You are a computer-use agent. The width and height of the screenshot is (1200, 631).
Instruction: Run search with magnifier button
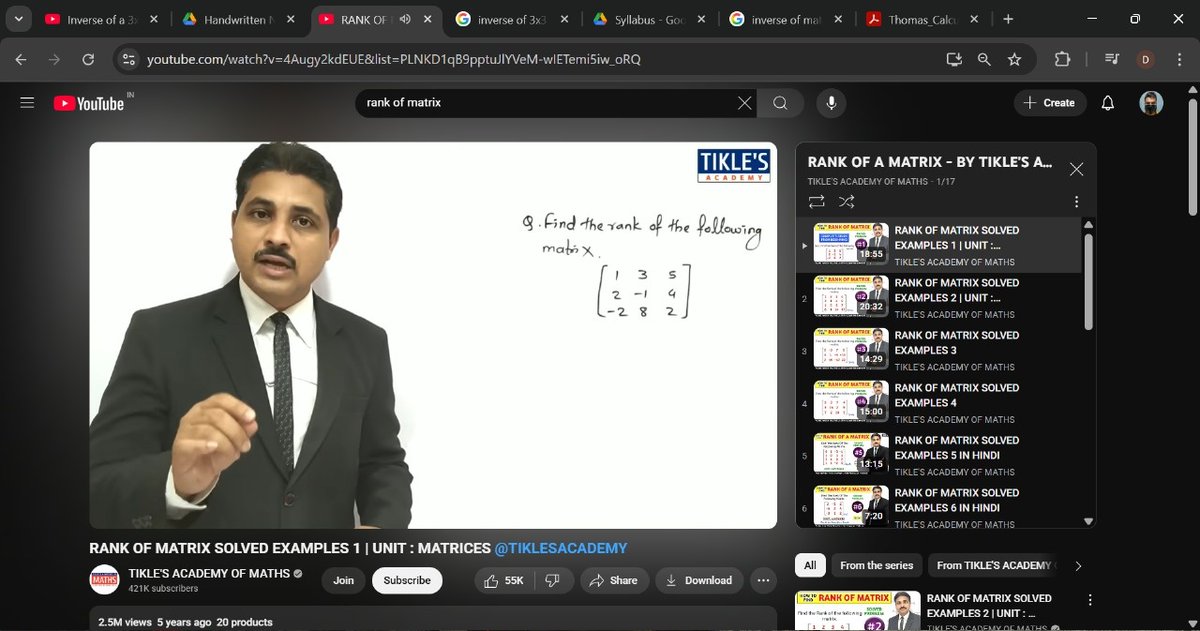click(780, 103)
